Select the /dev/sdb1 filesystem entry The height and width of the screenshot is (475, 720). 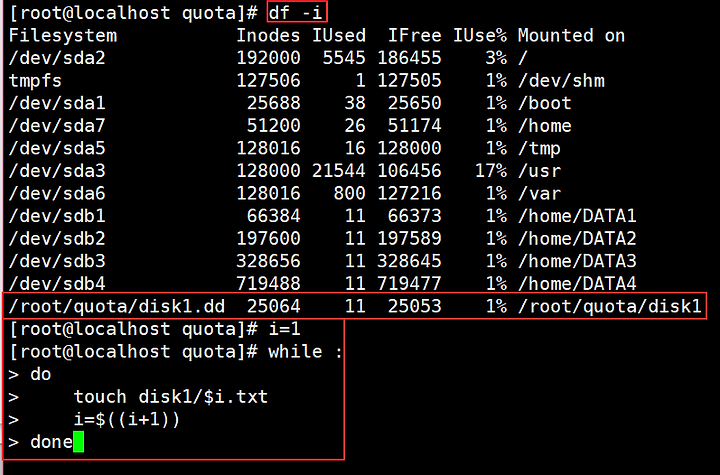(x=57, y=215)
